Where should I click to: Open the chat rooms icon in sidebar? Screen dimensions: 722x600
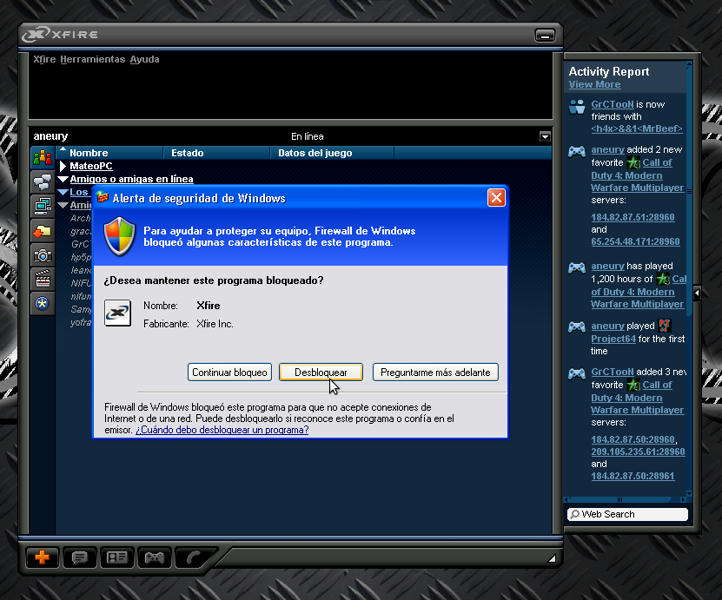click(x=42, y=182)
